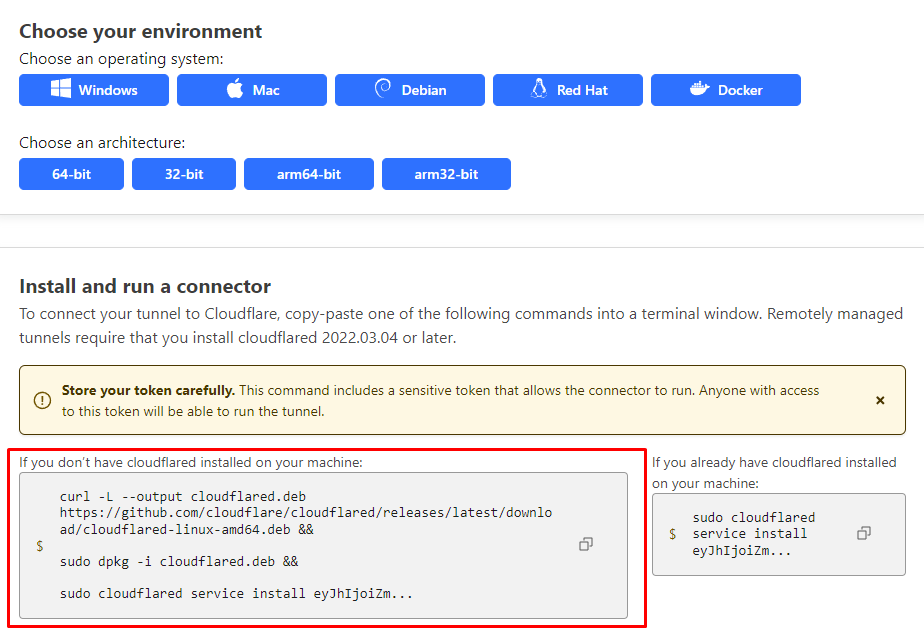The image size is (924, 640).
Task: Click the Install and run a connector heading
Action: pos(143,287)
